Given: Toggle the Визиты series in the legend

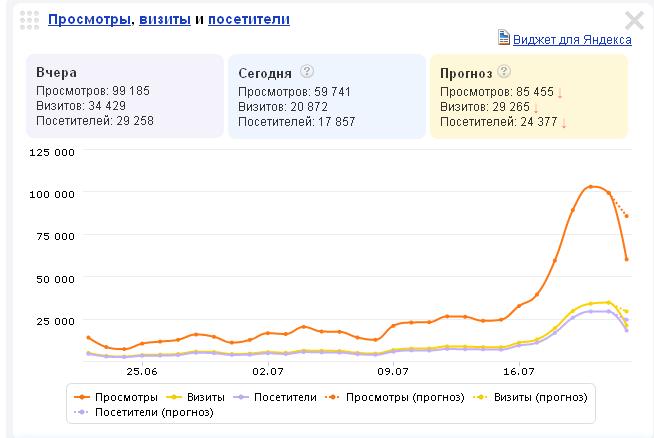Looking at the screenshot, I should pyautogui.click(x=197, y=397).
